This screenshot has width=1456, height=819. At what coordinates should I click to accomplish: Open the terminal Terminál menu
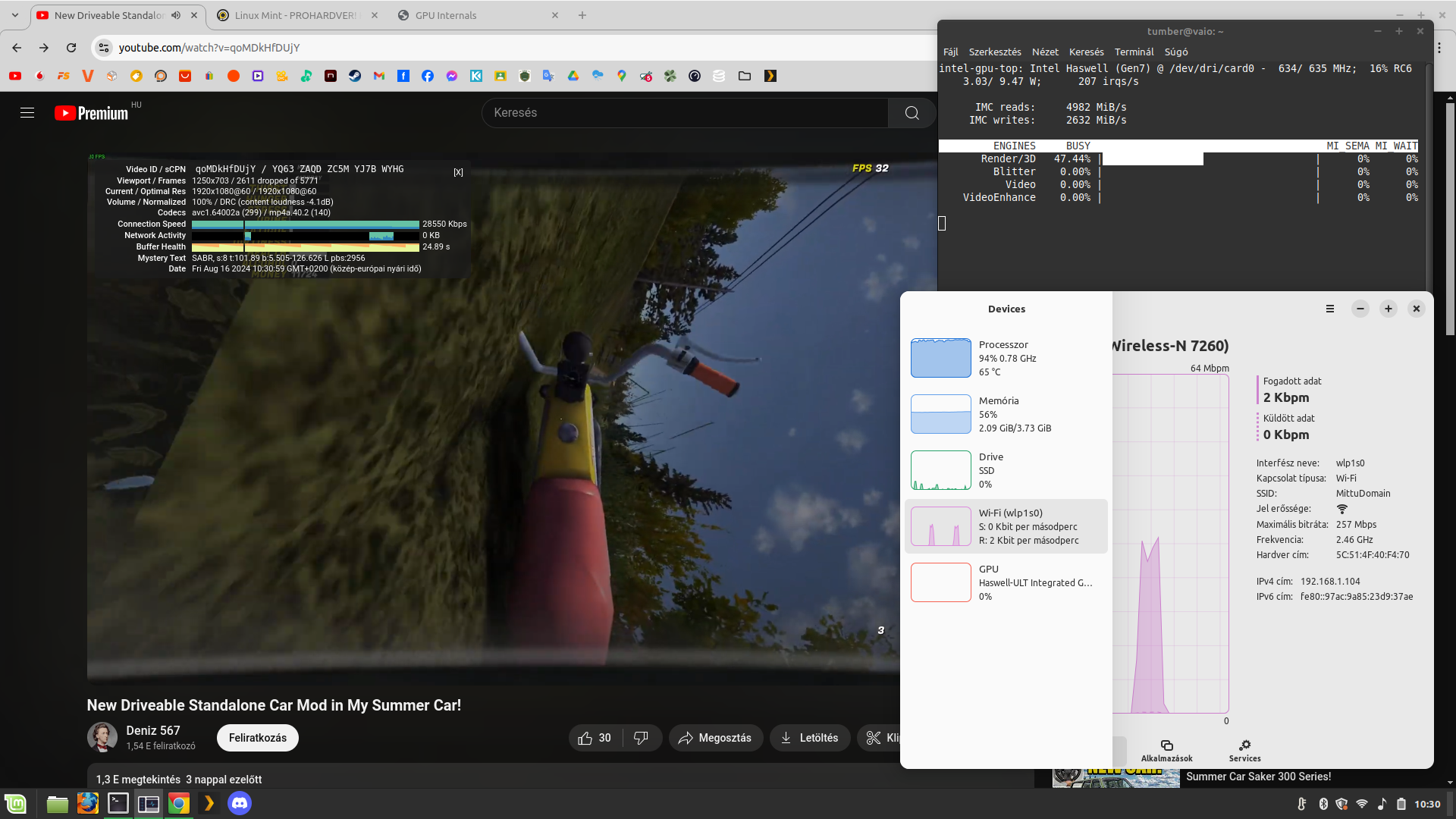[1134, 52]
